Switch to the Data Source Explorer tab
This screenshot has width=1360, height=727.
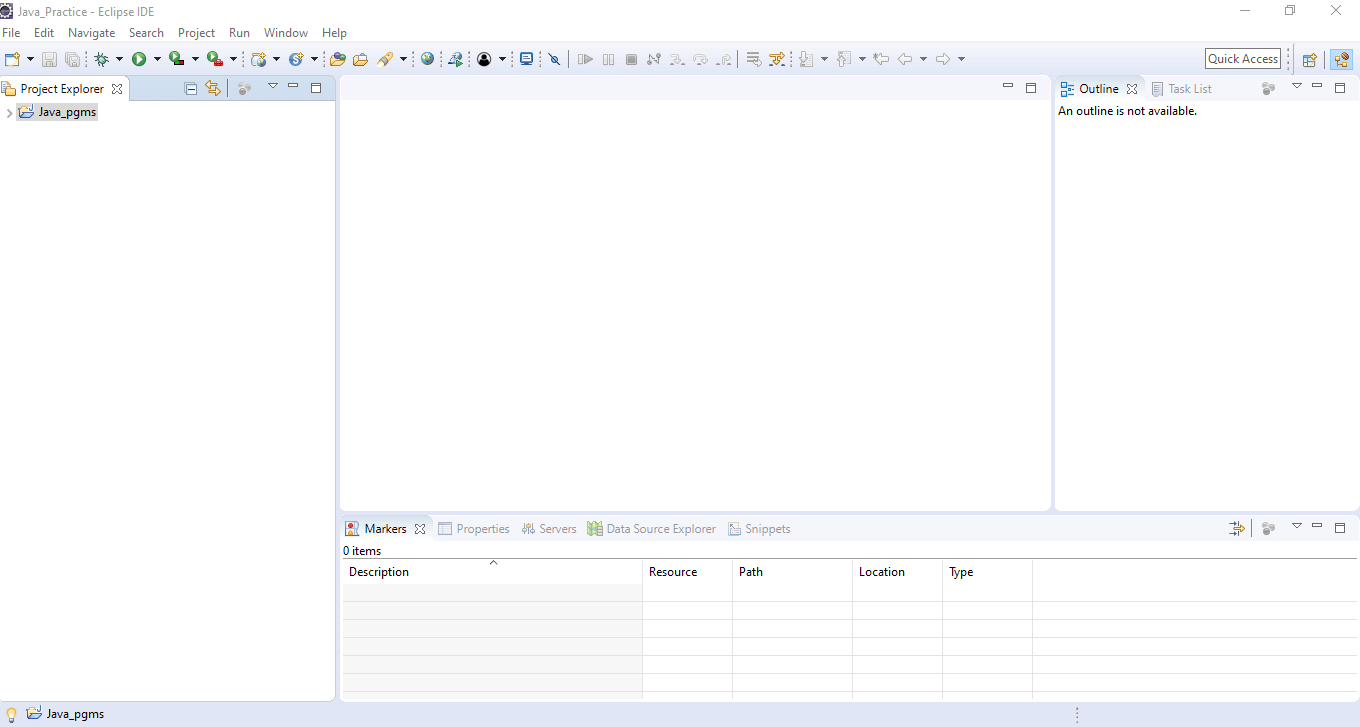click(x=652, y=529)
